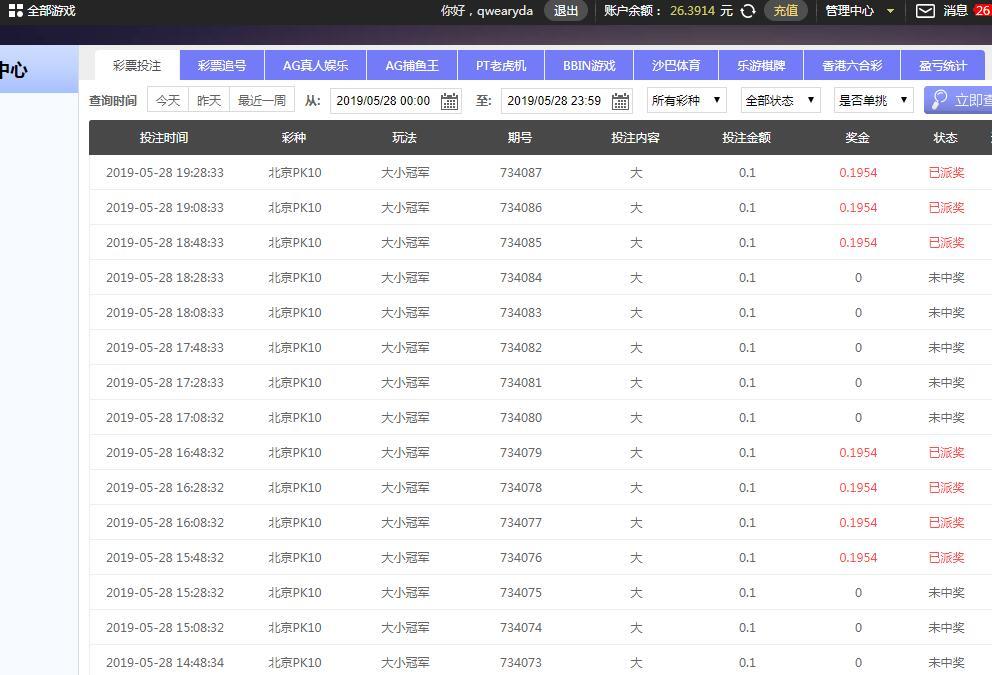Open the 乐游棋牌 tab

[x=761, y=65]
